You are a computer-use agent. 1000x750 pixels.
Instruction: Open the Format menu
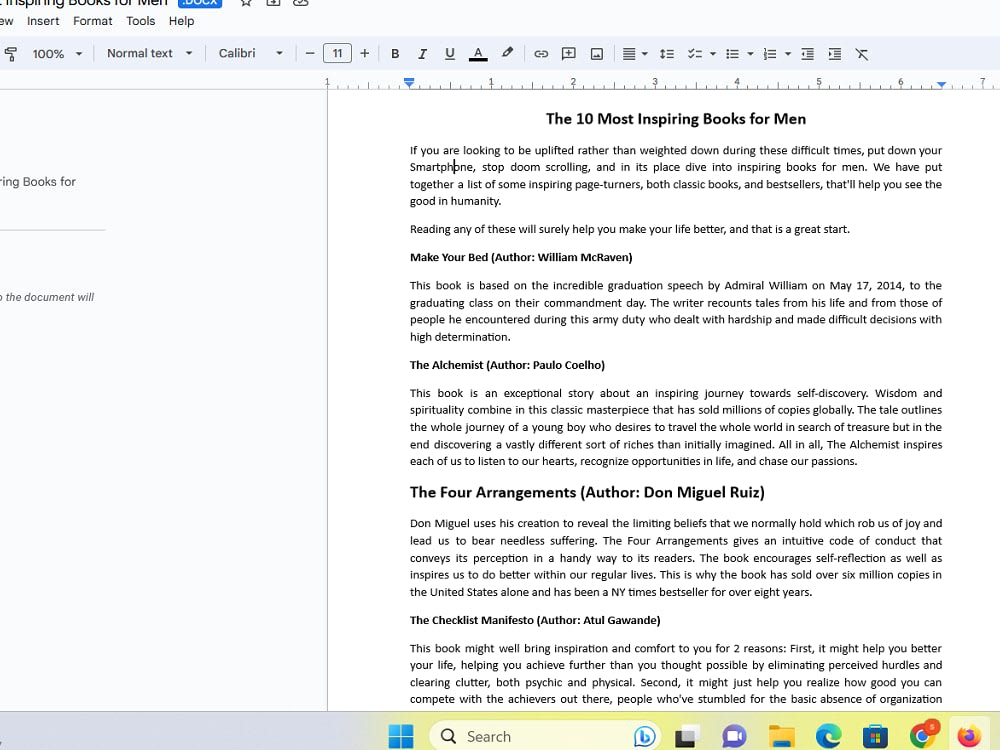[92, 21]
